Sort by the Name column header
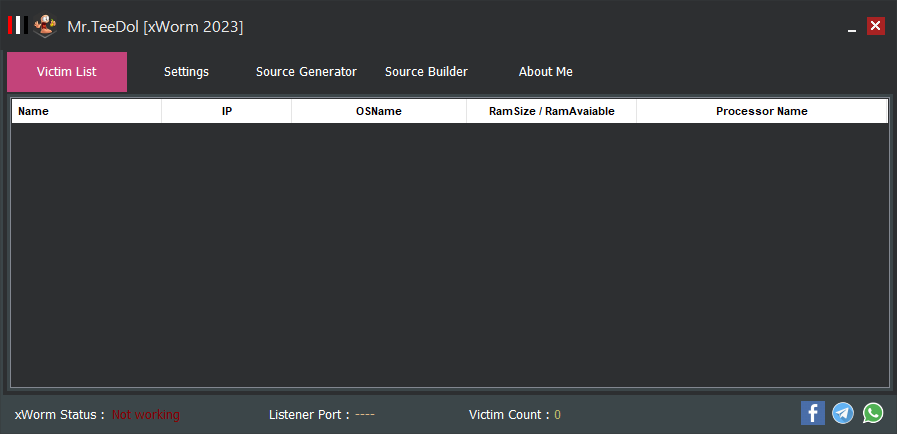This screenshot has height=434, width=897. click(x=86, y=111)
